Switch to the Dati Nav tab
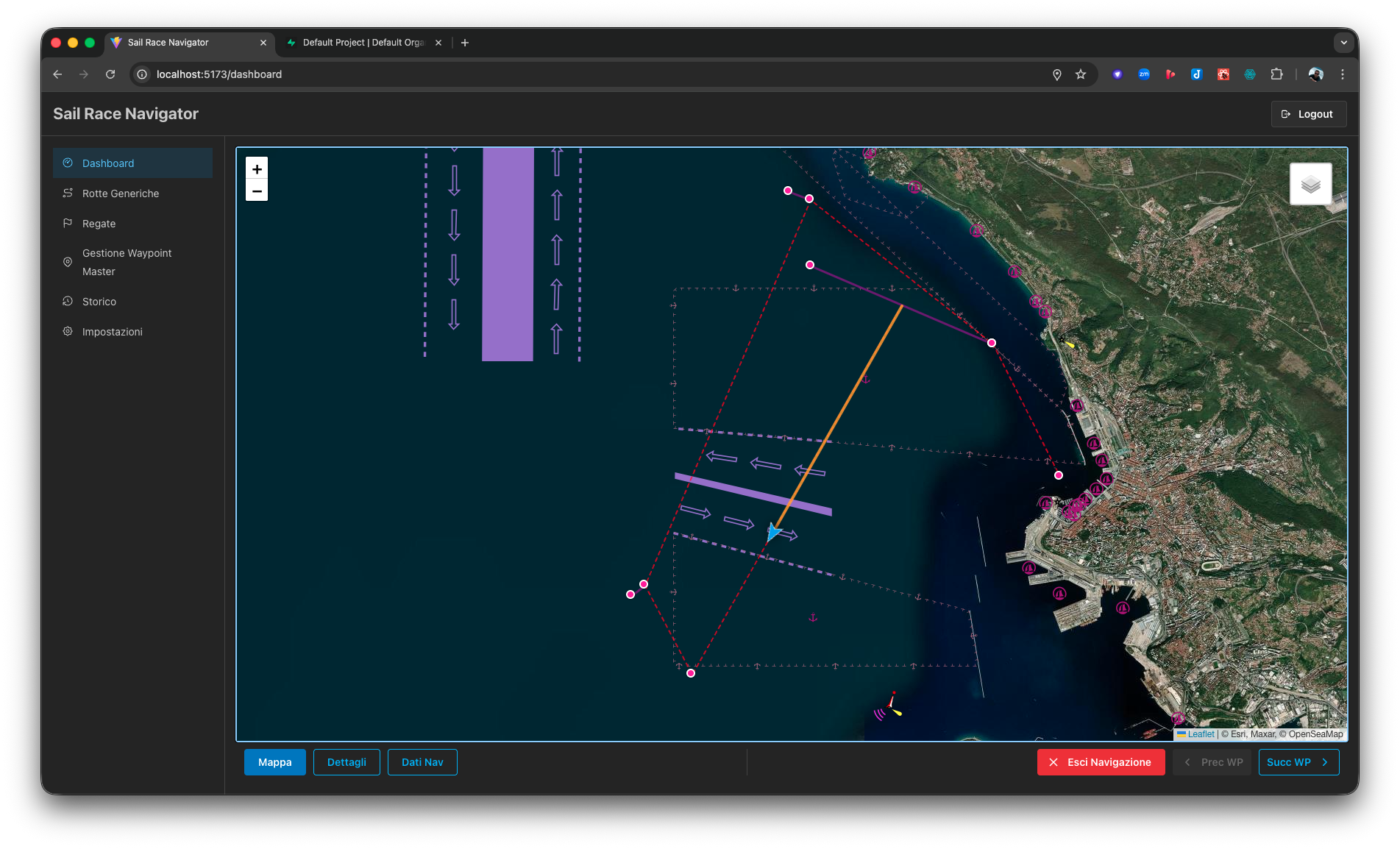The height and width of the screenshot is (849, 1400). [422, 762]
